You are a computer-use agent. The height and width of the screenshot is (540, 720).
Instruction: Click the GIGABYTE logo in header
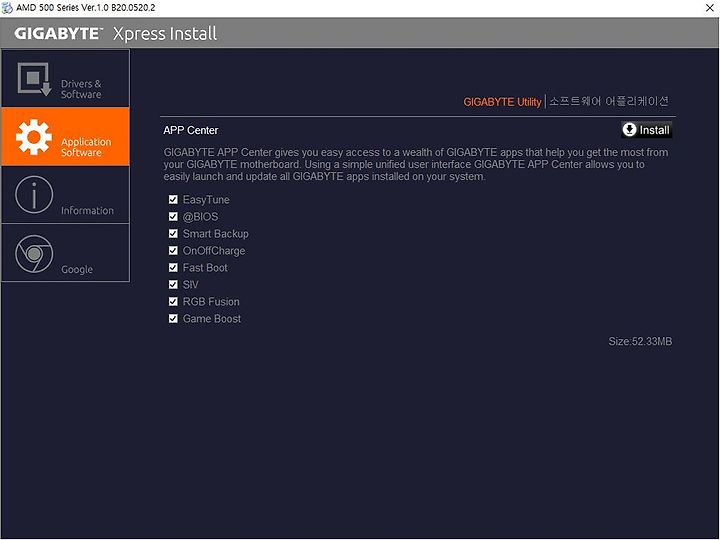pyautogui.click(x=58, y=34)
